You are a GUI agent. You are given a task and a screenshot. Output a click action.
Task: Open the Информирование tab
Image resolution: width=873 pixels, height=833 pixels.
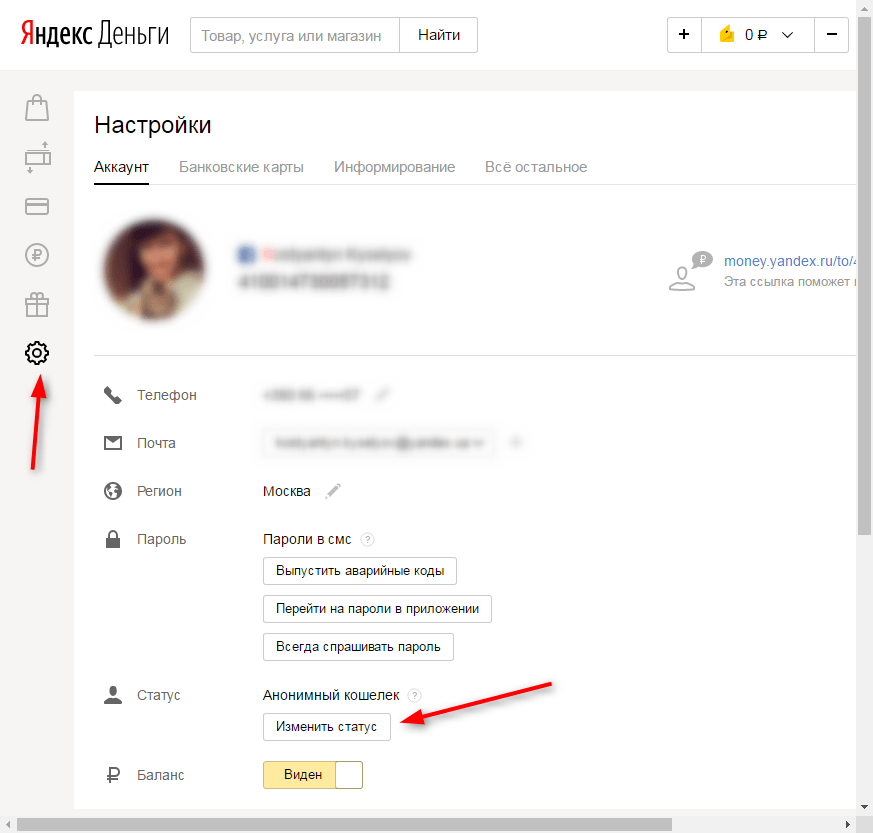coord(394,167)
